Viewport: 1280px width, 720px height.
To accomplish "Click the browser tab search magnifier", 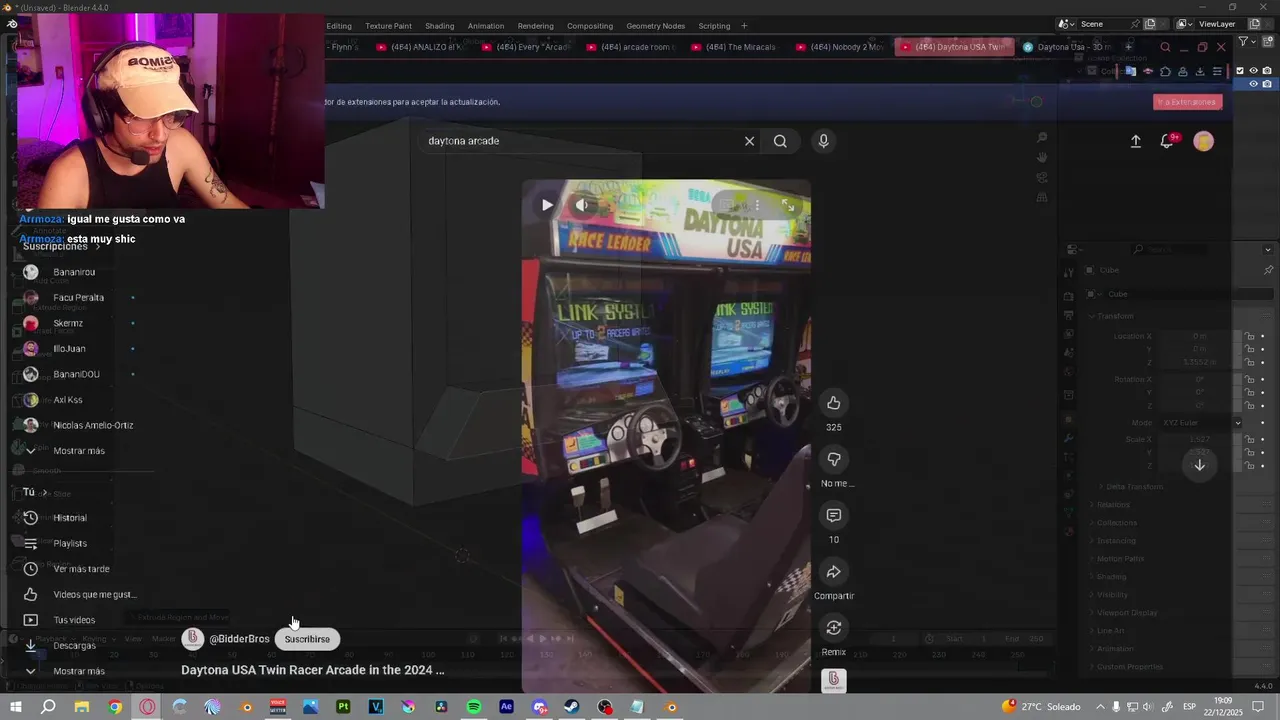I will coord(1165,47).
